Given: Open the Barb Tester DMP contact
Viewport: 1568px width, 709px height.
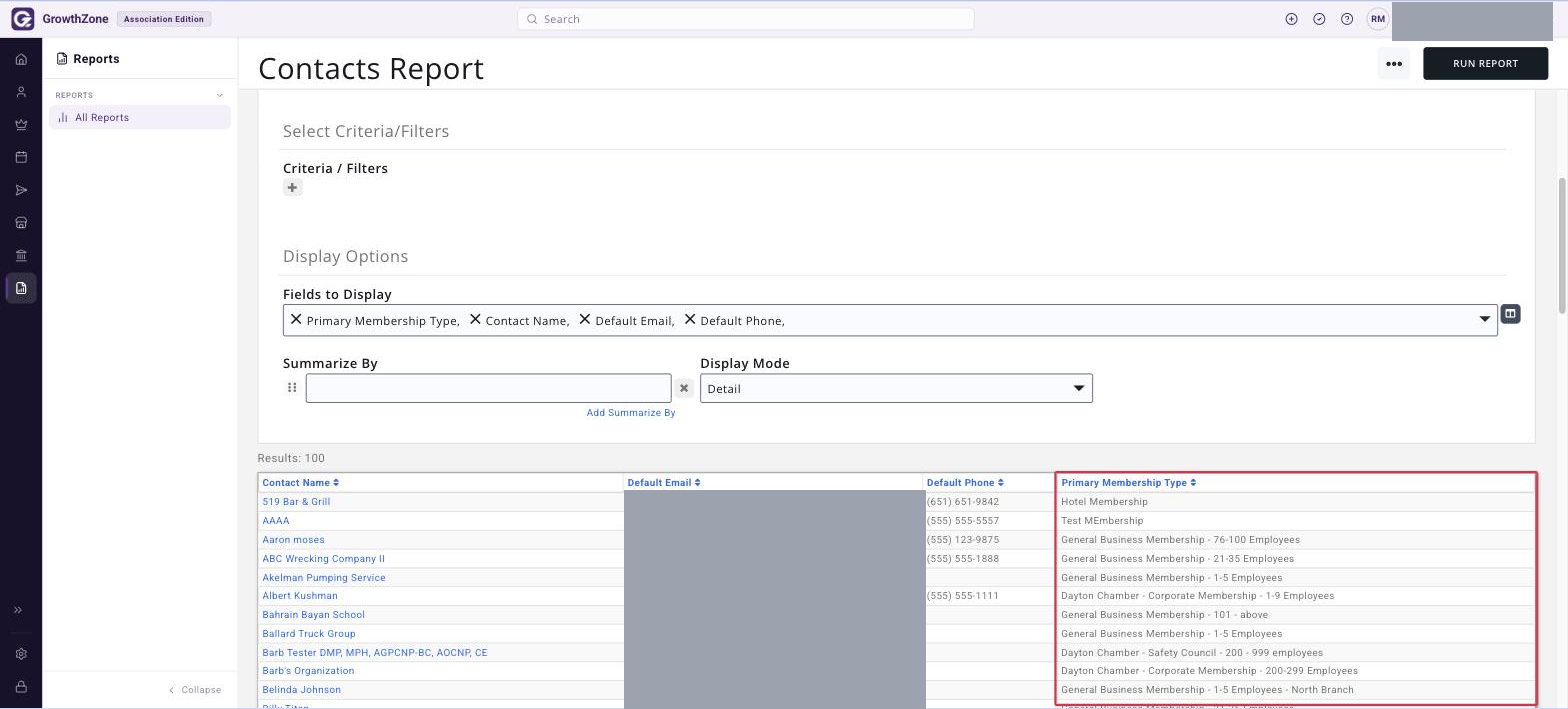Looking at the screenshot, I should coord(375,653).
